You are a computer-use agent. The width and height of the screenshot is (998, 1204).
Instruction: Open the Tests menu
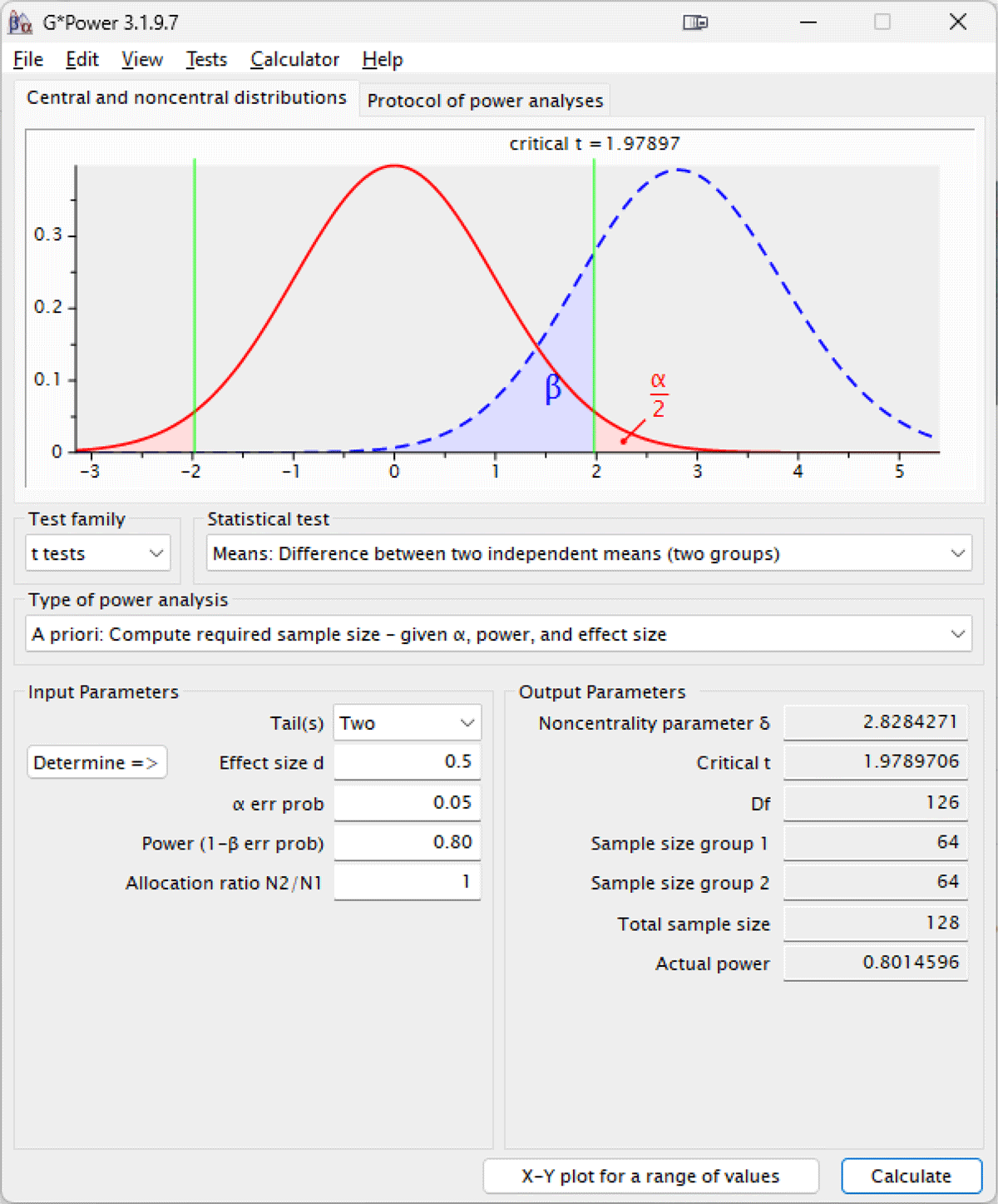click(x=206, y=60)
